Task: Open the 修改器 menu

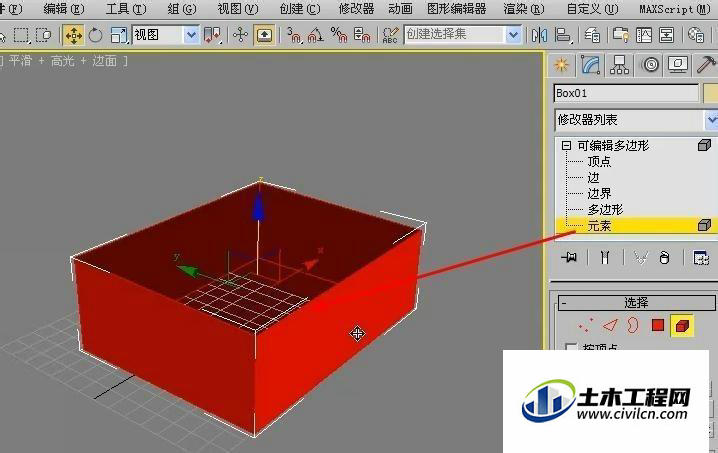Action: [356, 9]
